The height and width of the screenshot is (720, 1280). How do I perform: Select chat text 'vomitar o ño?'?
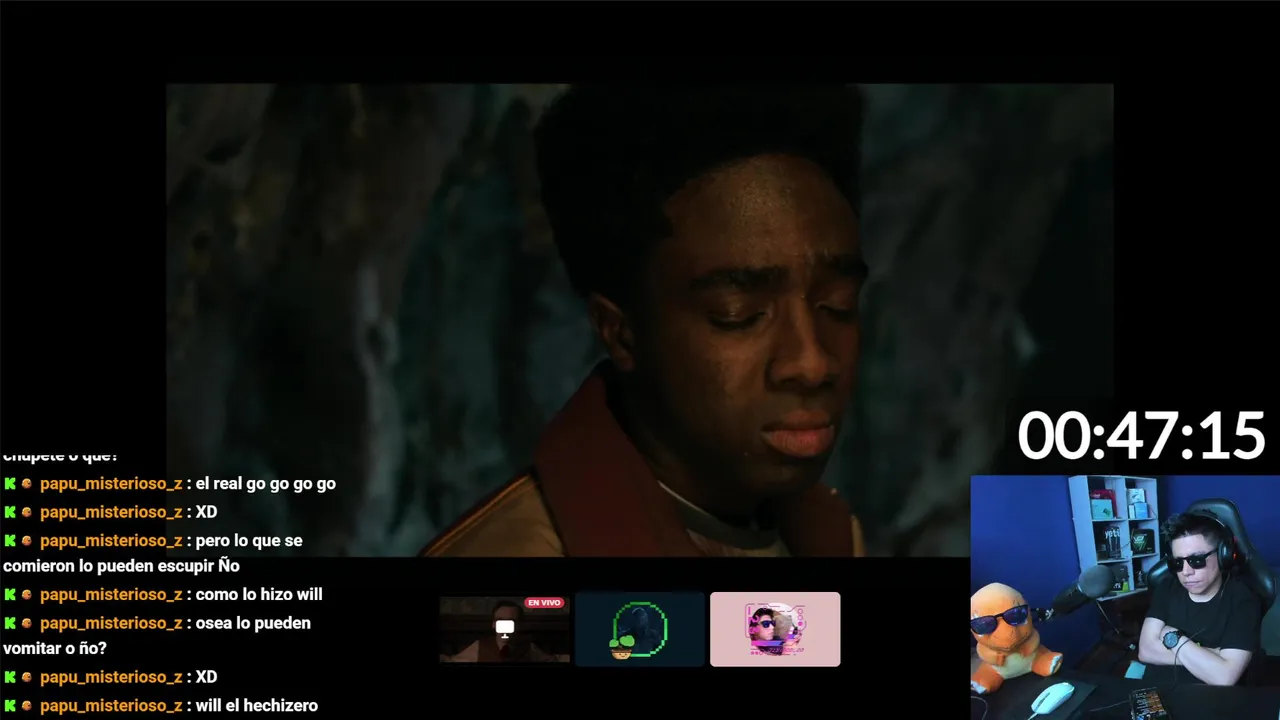(x=55, y=648)
